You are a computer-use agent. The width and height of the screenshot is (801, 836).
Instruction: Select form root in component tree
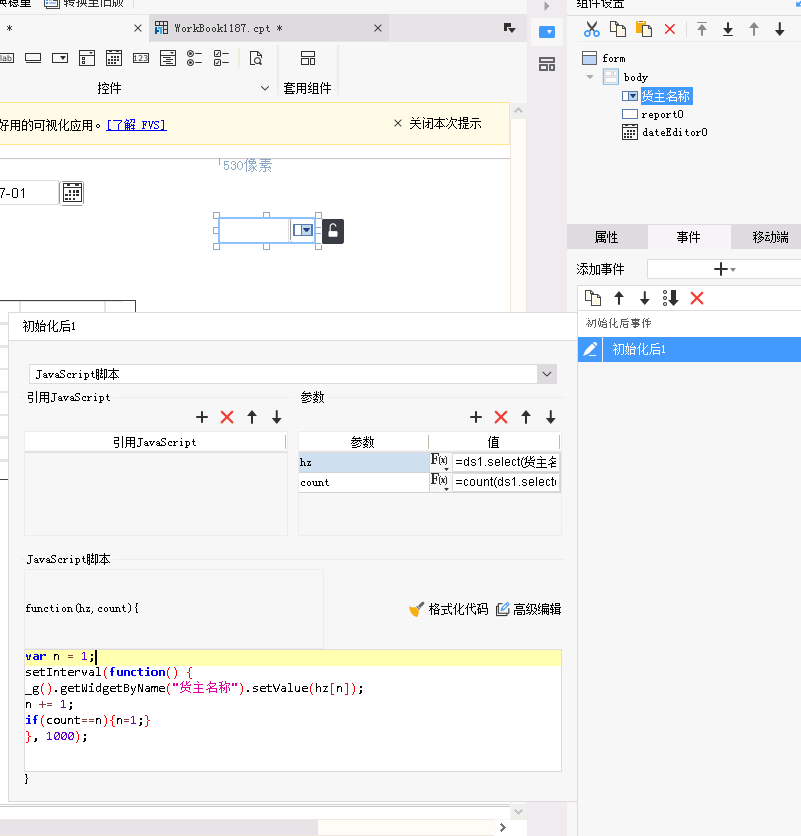click(x=614, y=59)
